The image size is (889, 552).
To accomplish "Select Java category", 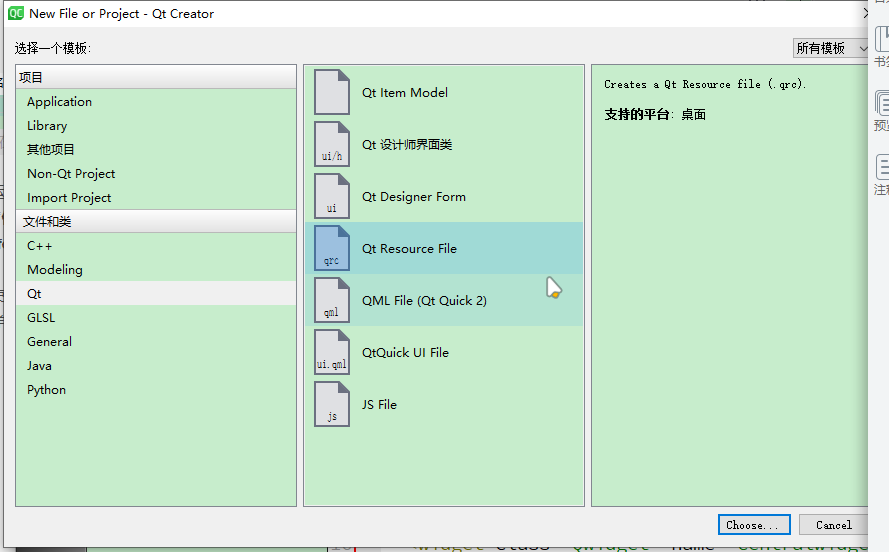I will coord(156,366).
